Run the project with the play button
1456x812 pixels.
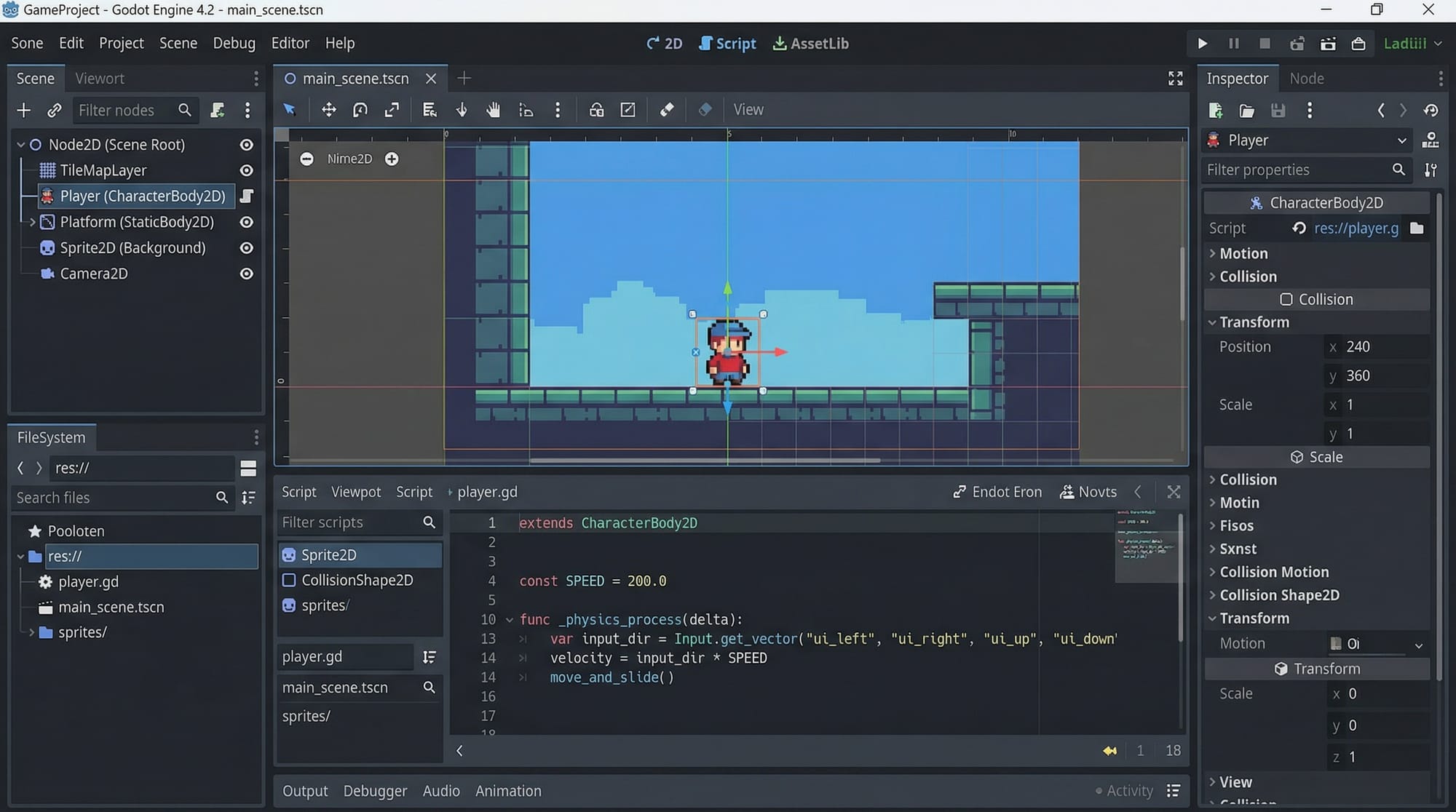(x=1202, y=43)
